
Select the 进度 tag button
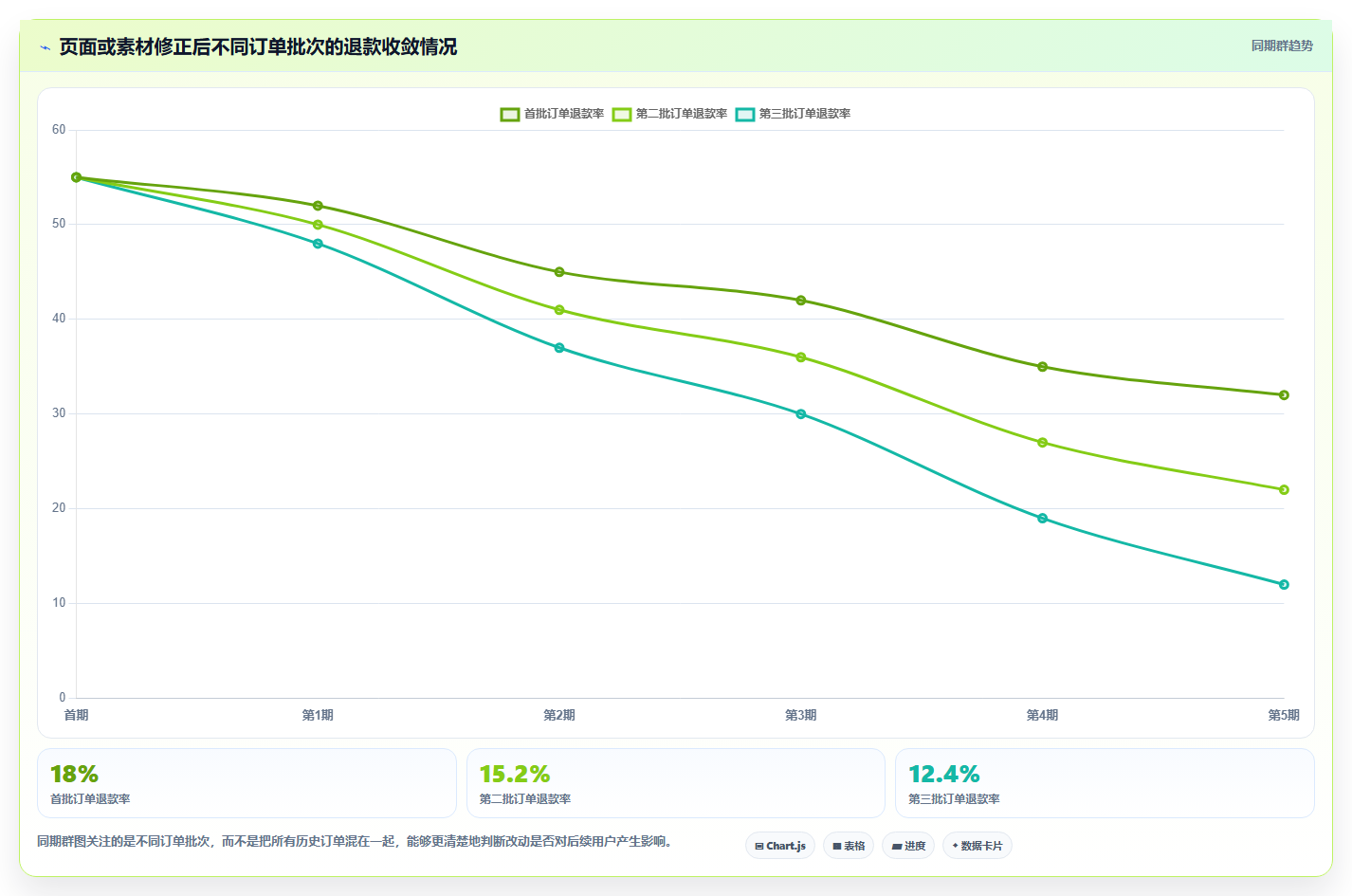tap(908, 846)
